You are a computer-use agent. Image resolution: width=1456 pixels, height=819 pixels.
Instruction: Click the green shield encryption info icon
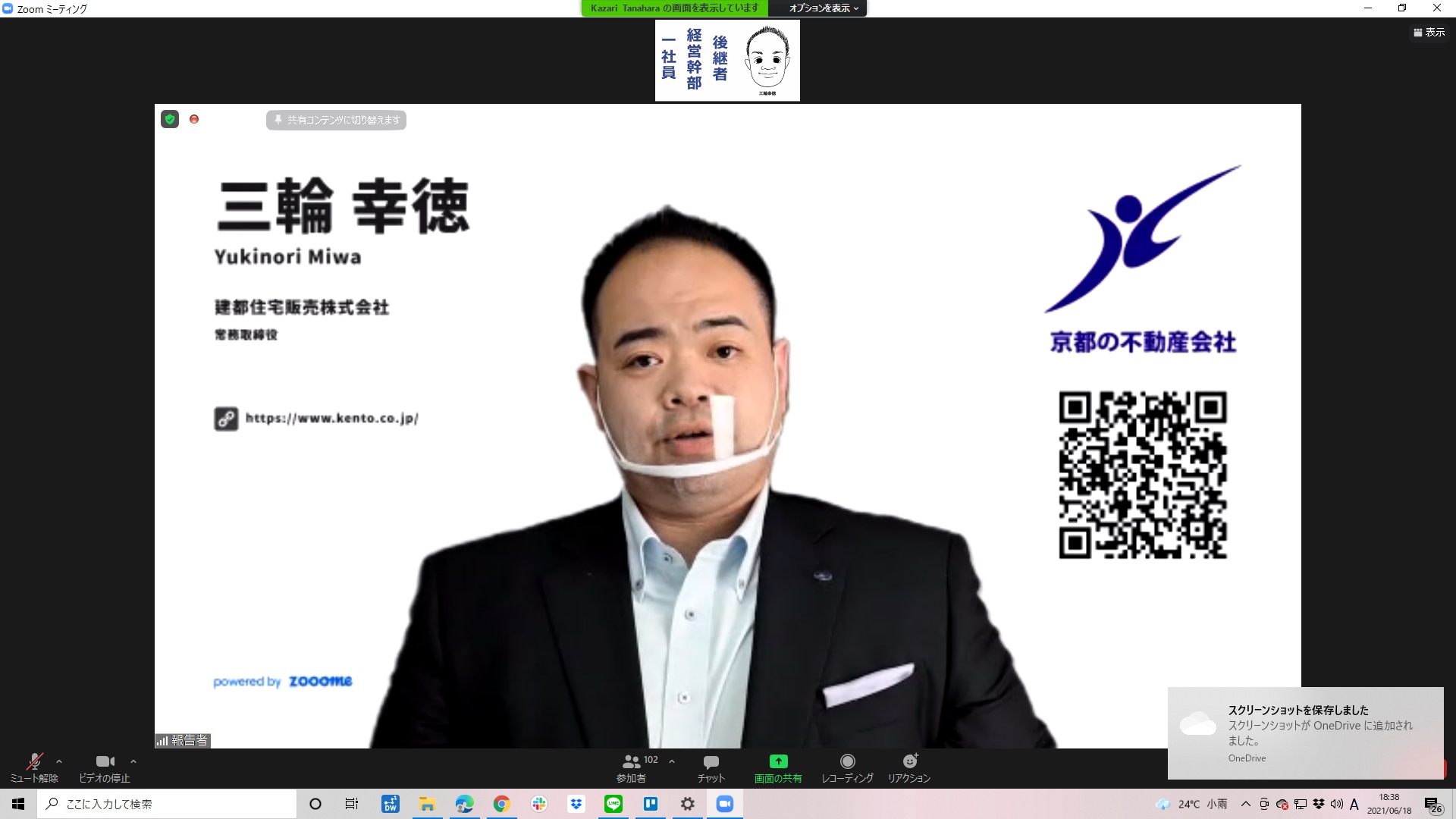coord(170,119)
